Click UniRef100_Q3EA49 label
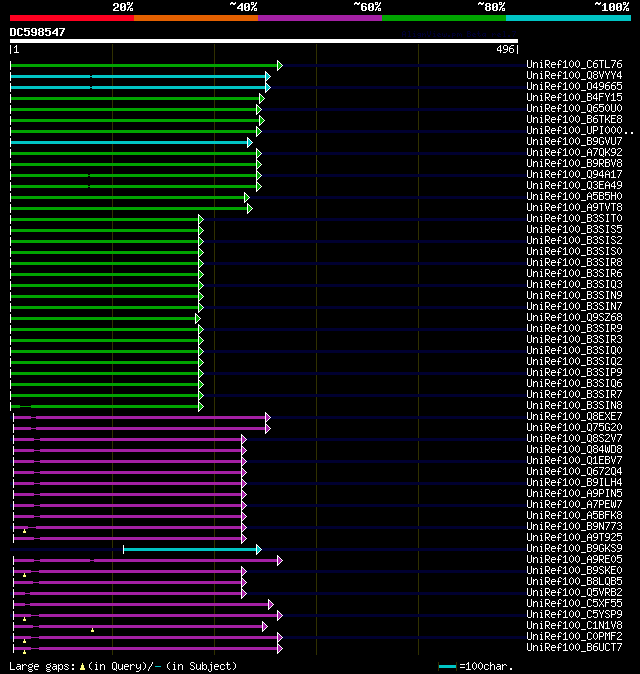640x674 pixels. tap(574, 185)
